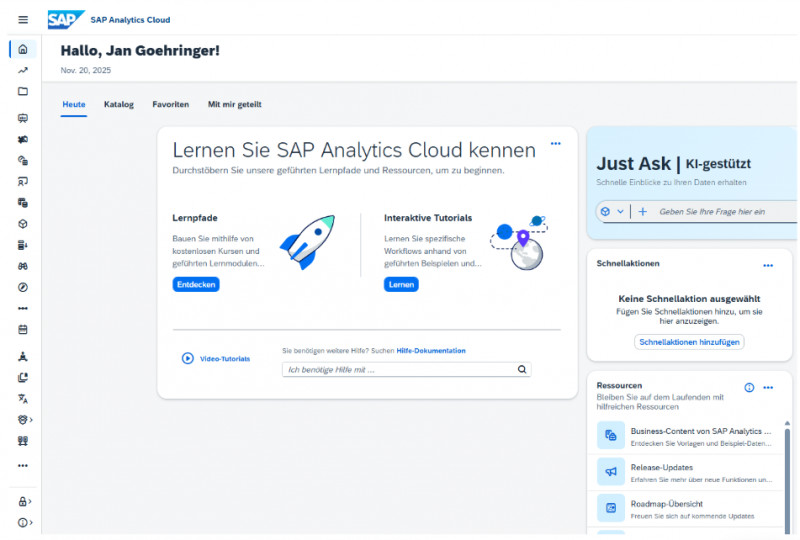
Task: Click the info icon in Ressourcen header
Action: pos(749,387)
